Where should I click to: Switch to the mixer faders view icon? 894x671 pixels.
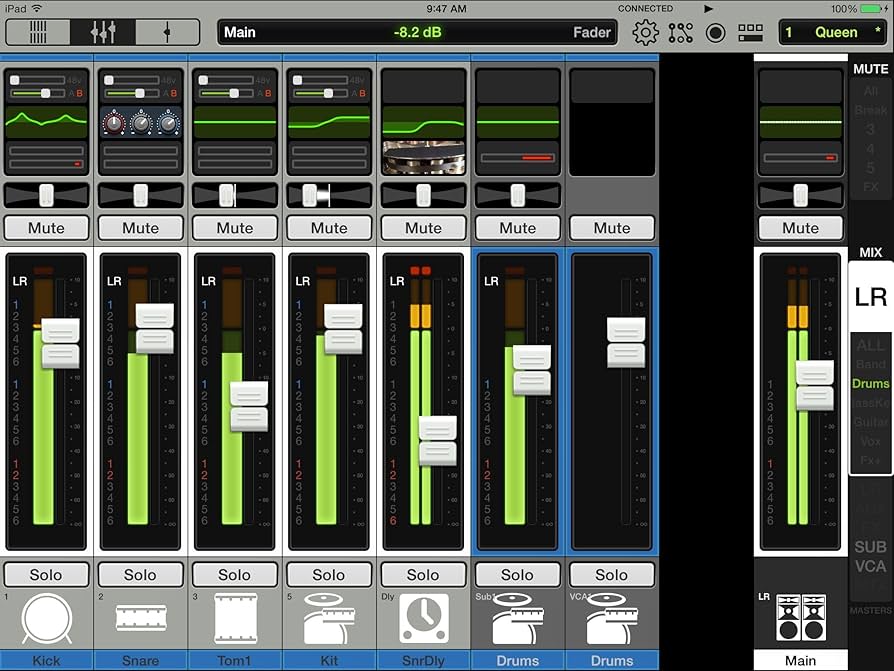coord(103,32)
